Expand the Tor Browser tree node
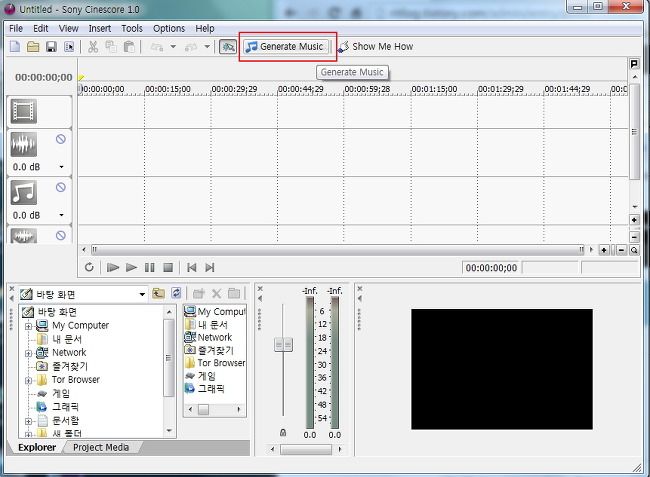 (x=28, y=380)
